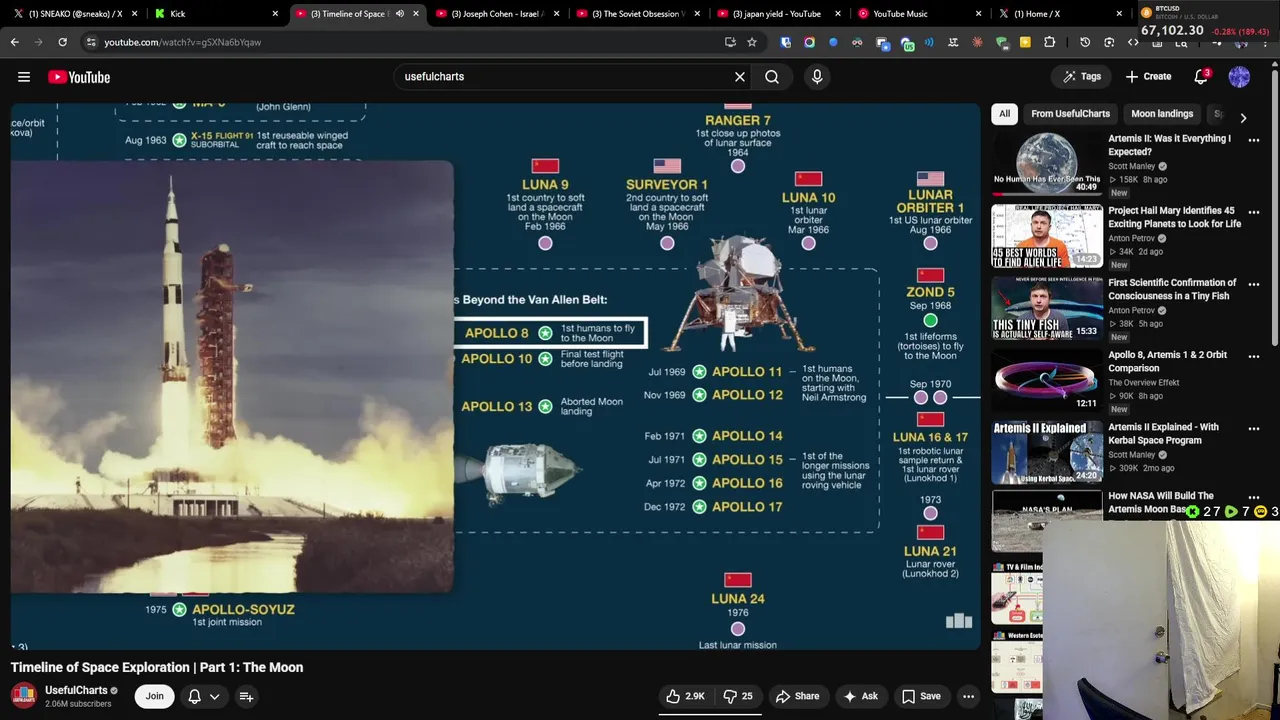Select the Moon landings filter chip
The width and height of the screenshot is (1280, 720).
(x=1161, y=114)
